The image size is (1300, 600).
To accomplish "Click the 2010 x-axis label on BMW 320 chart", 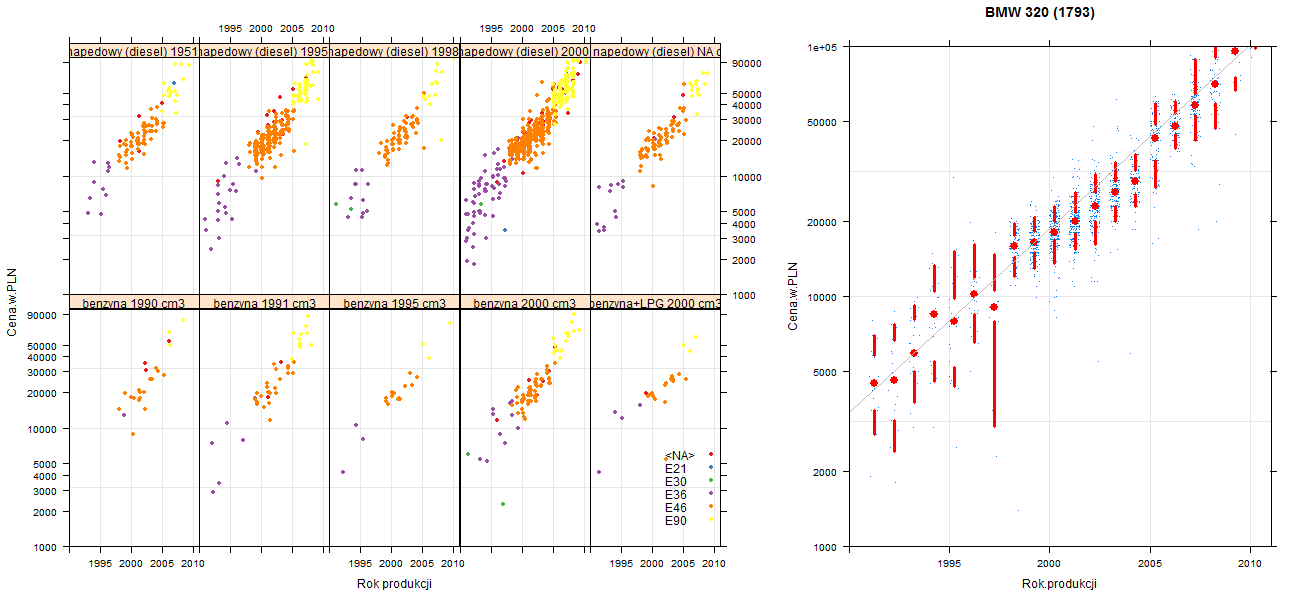I will (1250, 563).
